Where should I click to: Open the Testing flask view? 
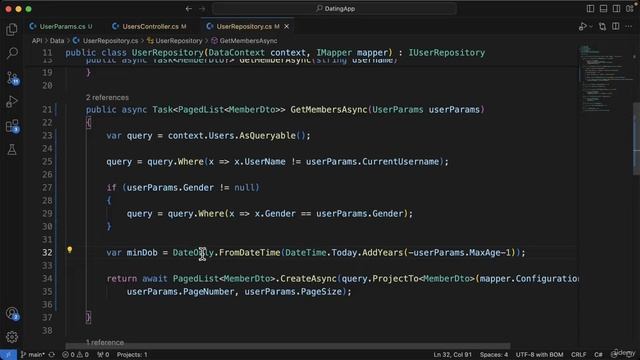12,150
